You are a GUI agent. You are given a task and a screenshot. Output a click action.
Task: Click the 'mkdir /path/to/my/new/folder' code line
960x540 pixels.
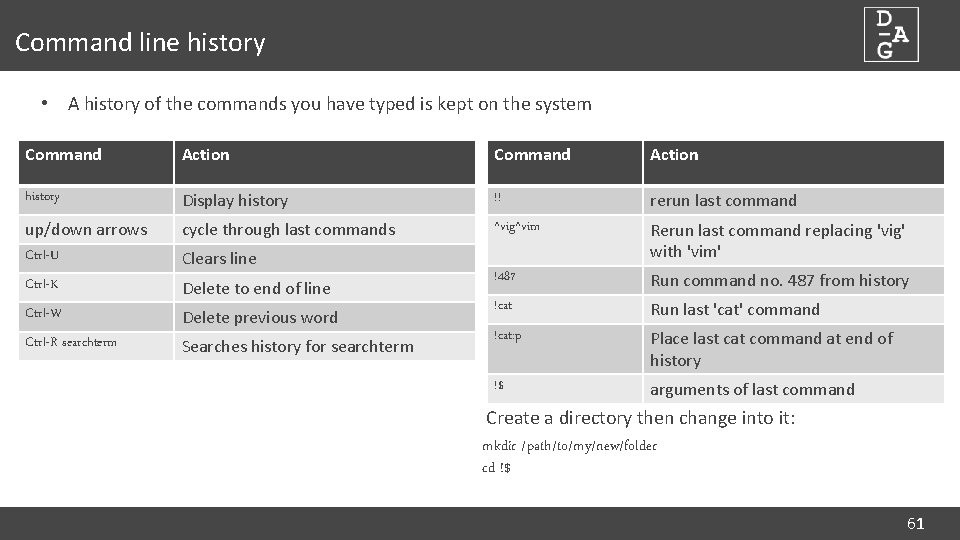pyautogui.click(x=569, y=445)
